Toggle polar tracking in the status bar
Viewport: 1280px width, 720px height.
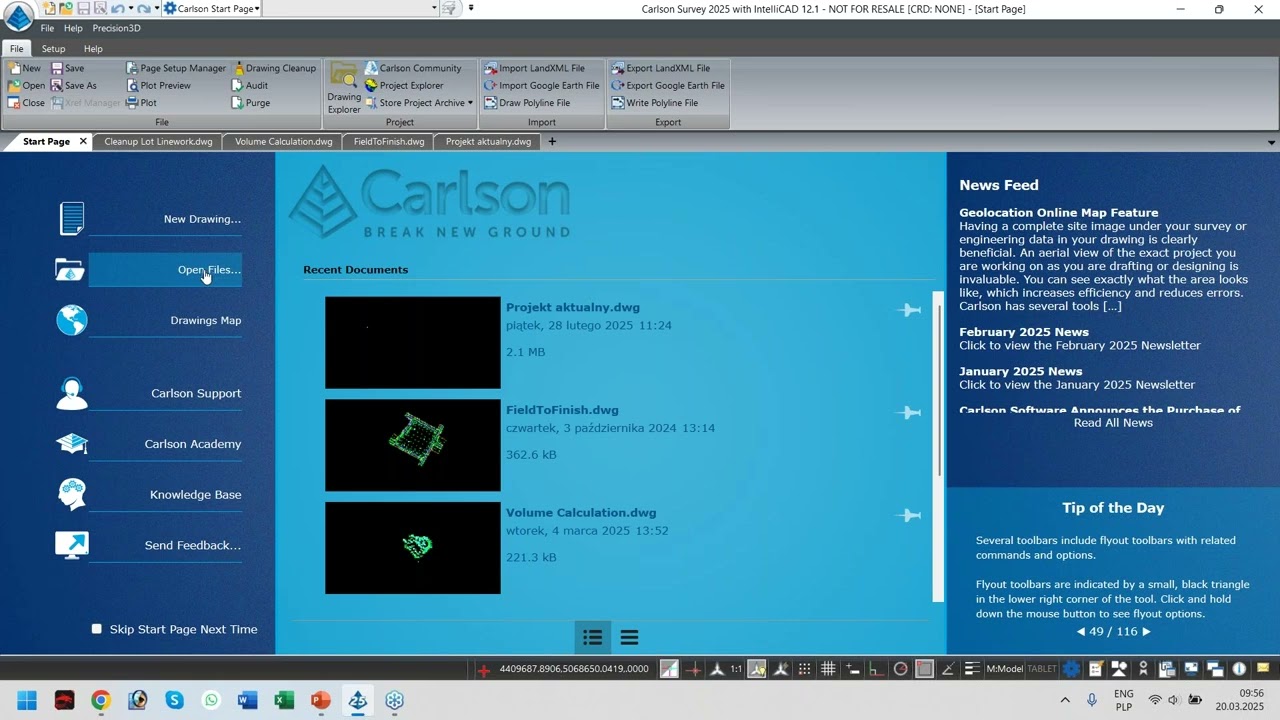point(900,669)
